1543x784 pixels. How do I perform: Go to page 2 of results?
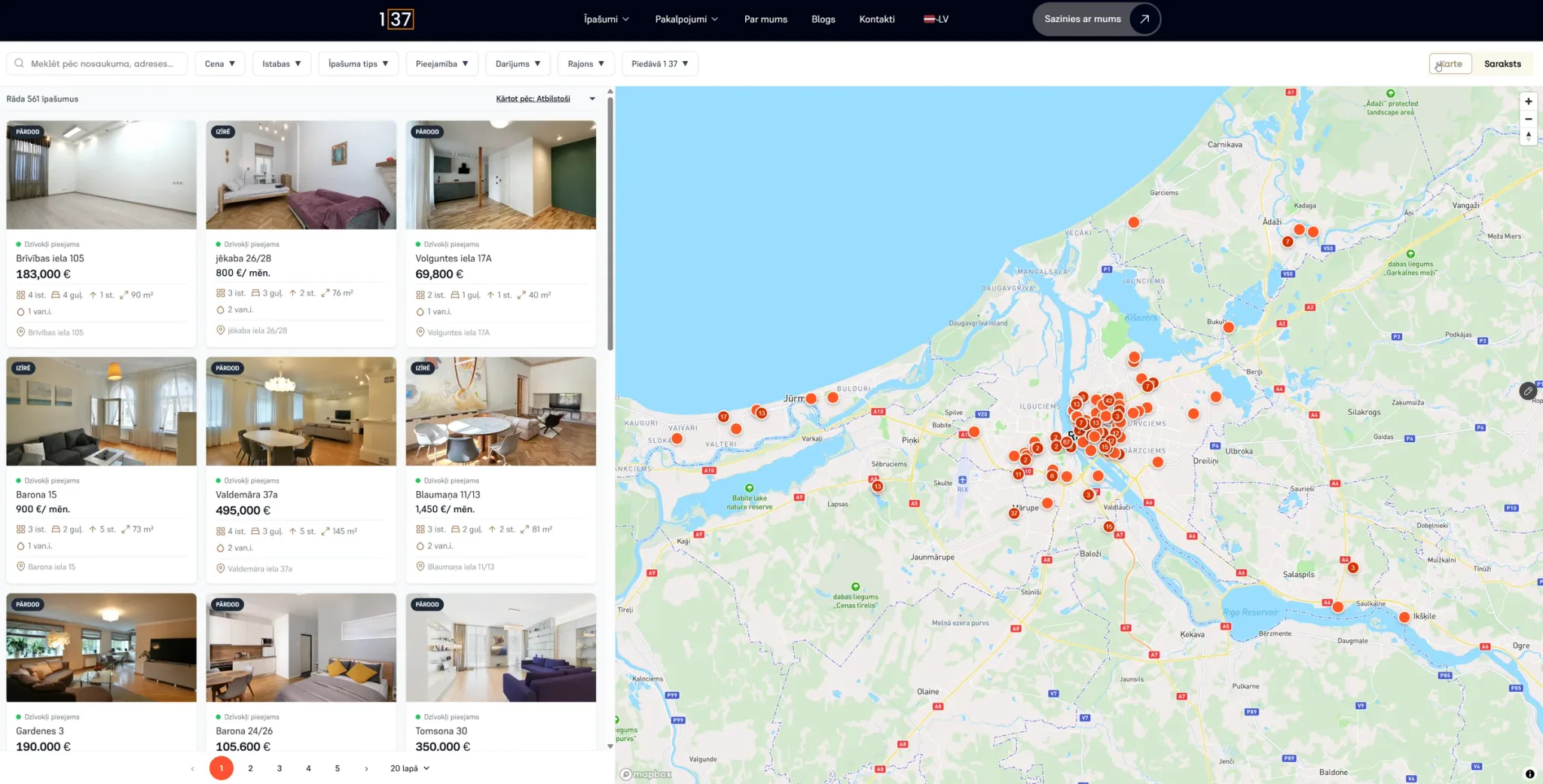(x=250, y=768)
